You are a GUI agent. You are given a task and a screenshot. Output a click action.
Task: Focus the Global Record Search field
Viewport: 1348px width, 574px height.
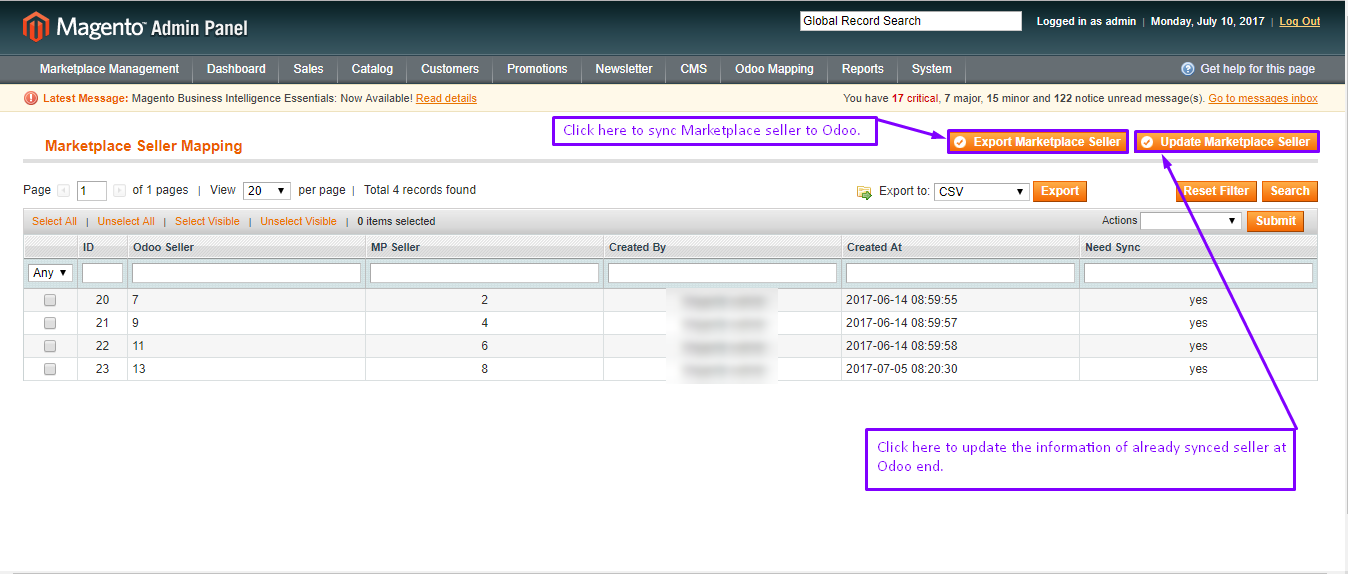tap(911, 21)
